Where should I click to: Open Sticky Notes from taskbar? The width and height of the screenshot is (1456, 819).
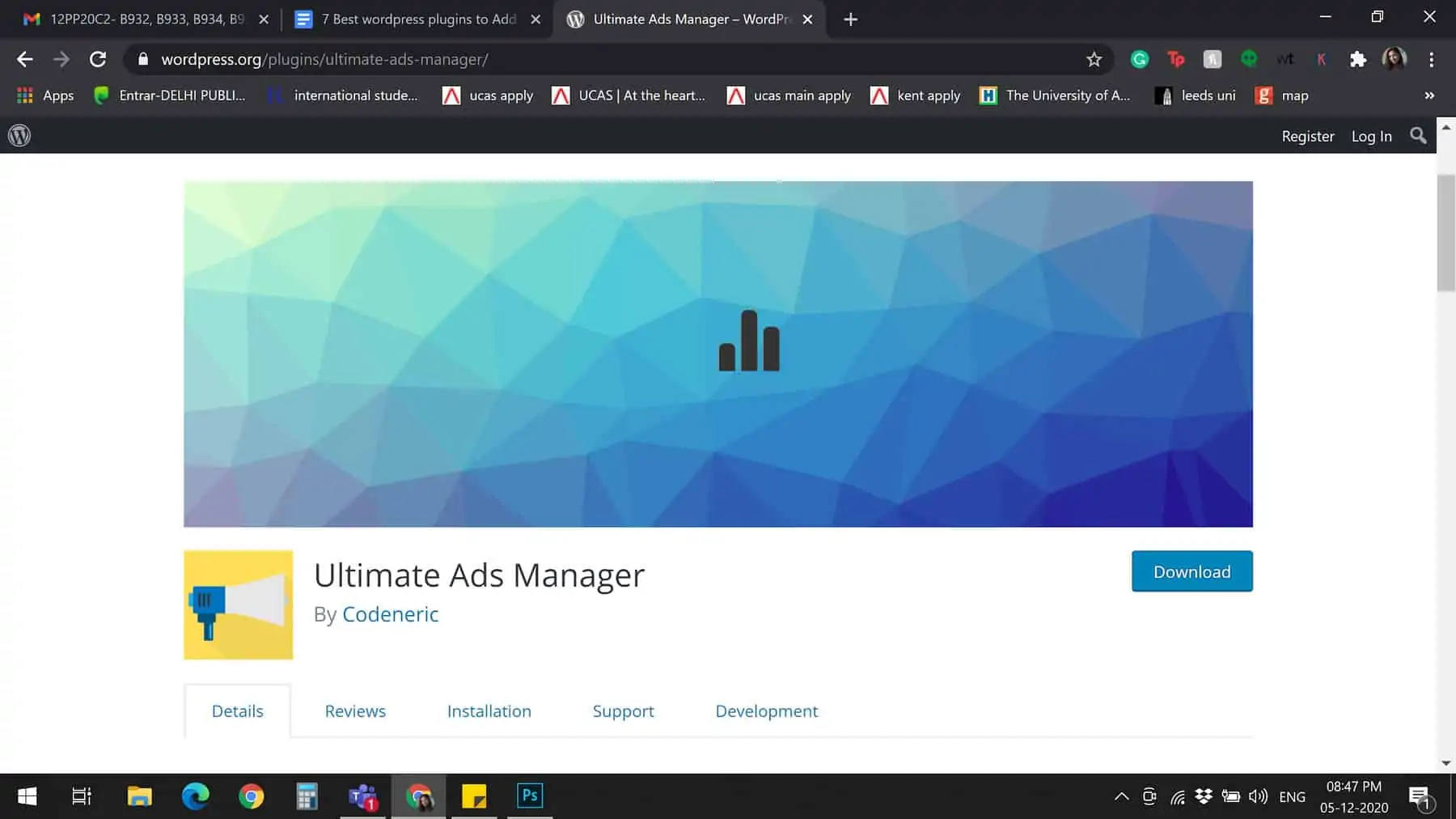474,796
